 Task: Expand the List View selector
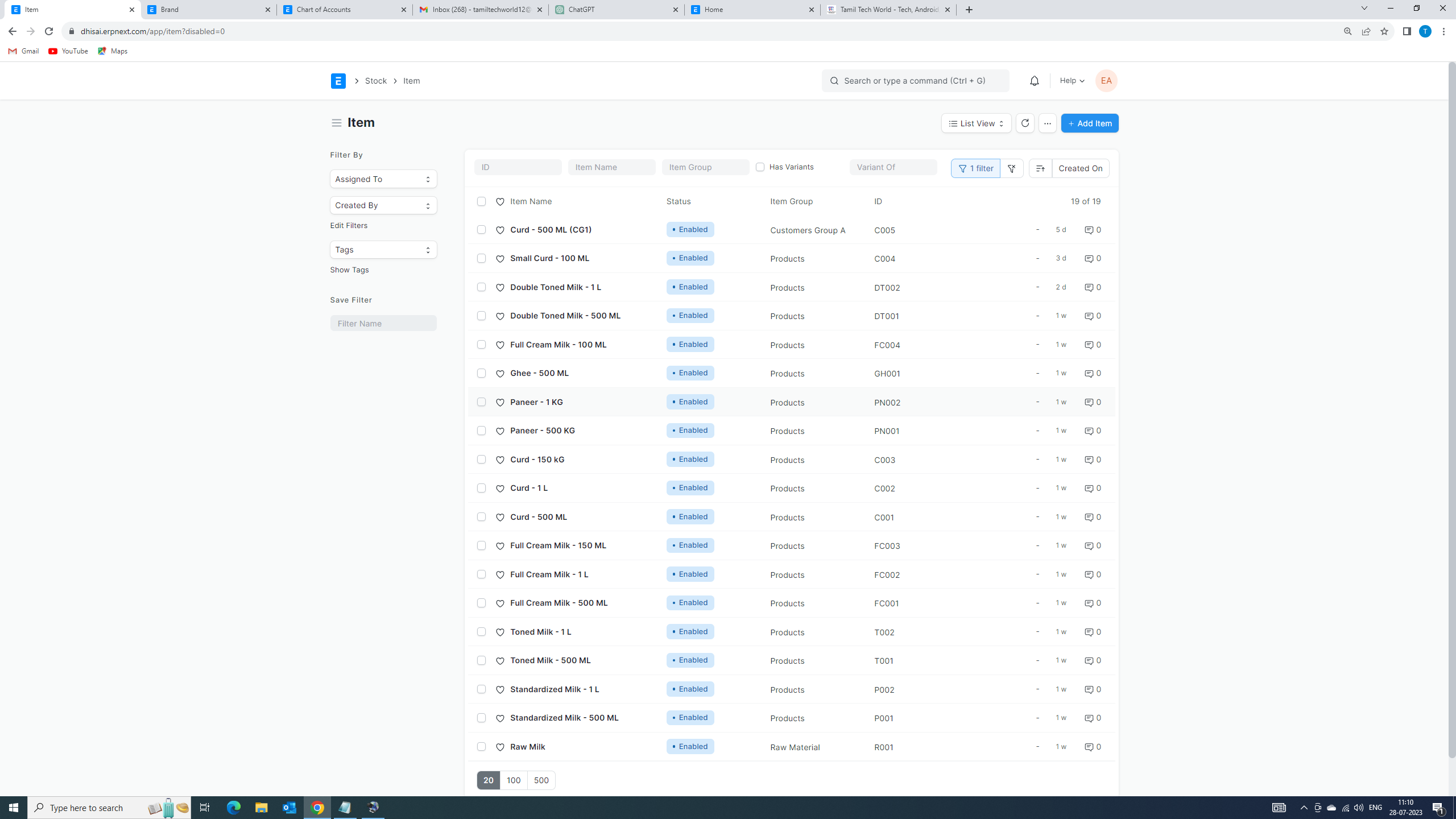click(975, 123)
